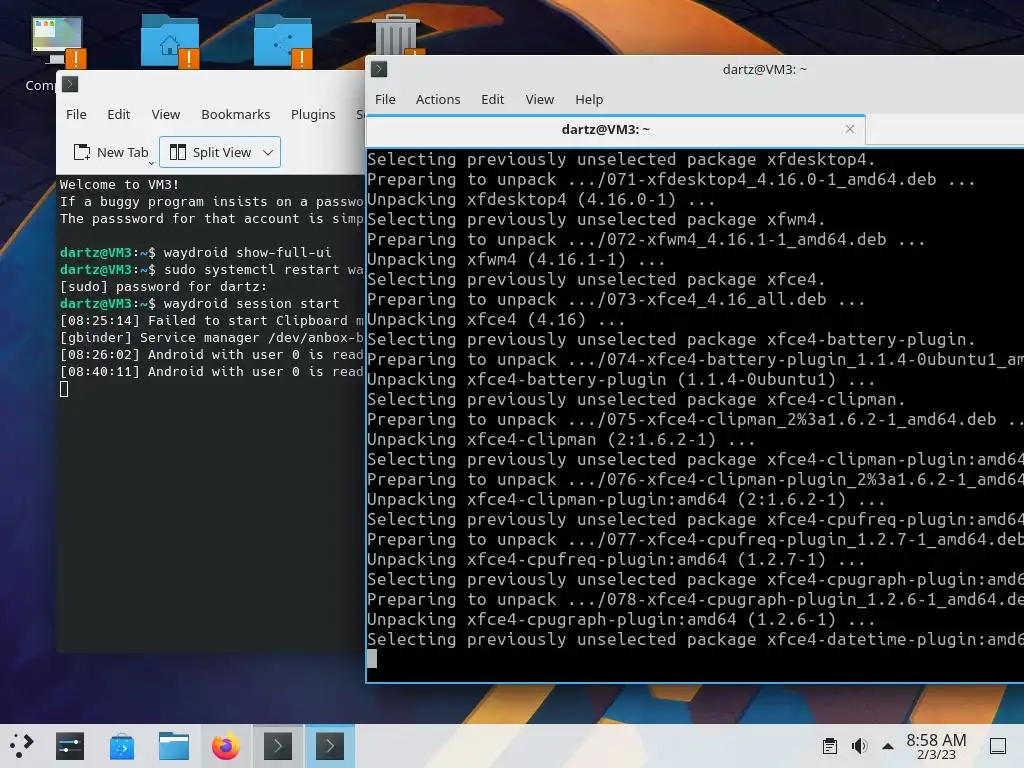Screen dimensions: 1024x768
Task: Click the front terminal's block cursor
Action: click(372, 658)
